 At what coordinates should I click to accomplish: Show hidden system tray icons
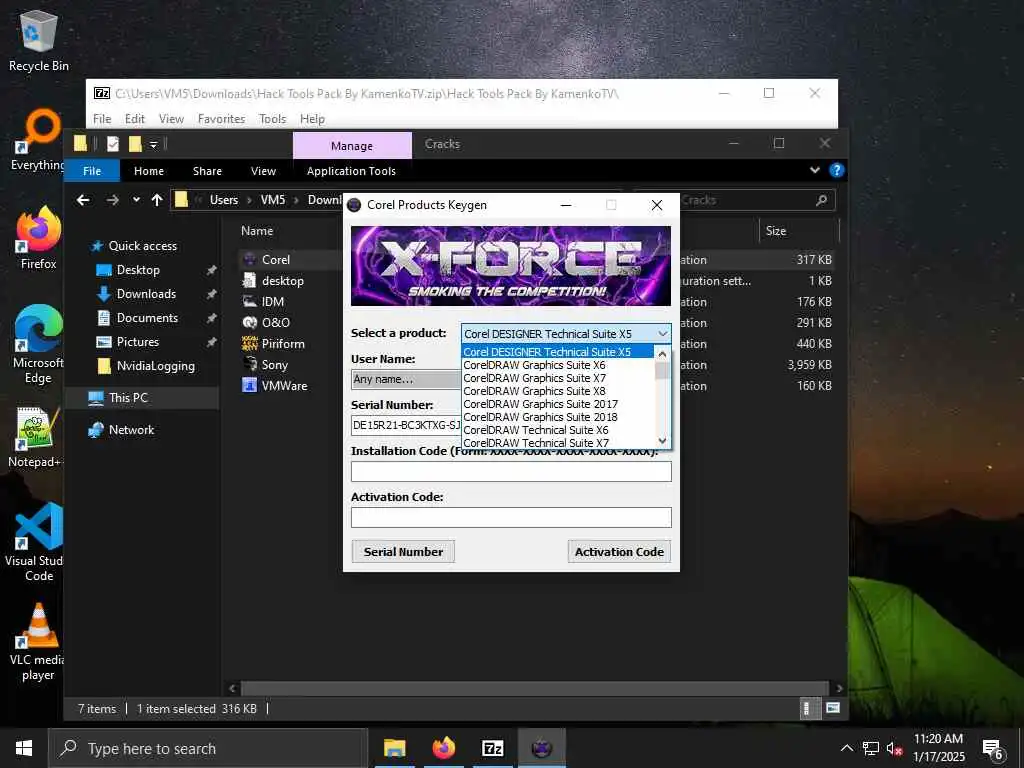(846, 748)
